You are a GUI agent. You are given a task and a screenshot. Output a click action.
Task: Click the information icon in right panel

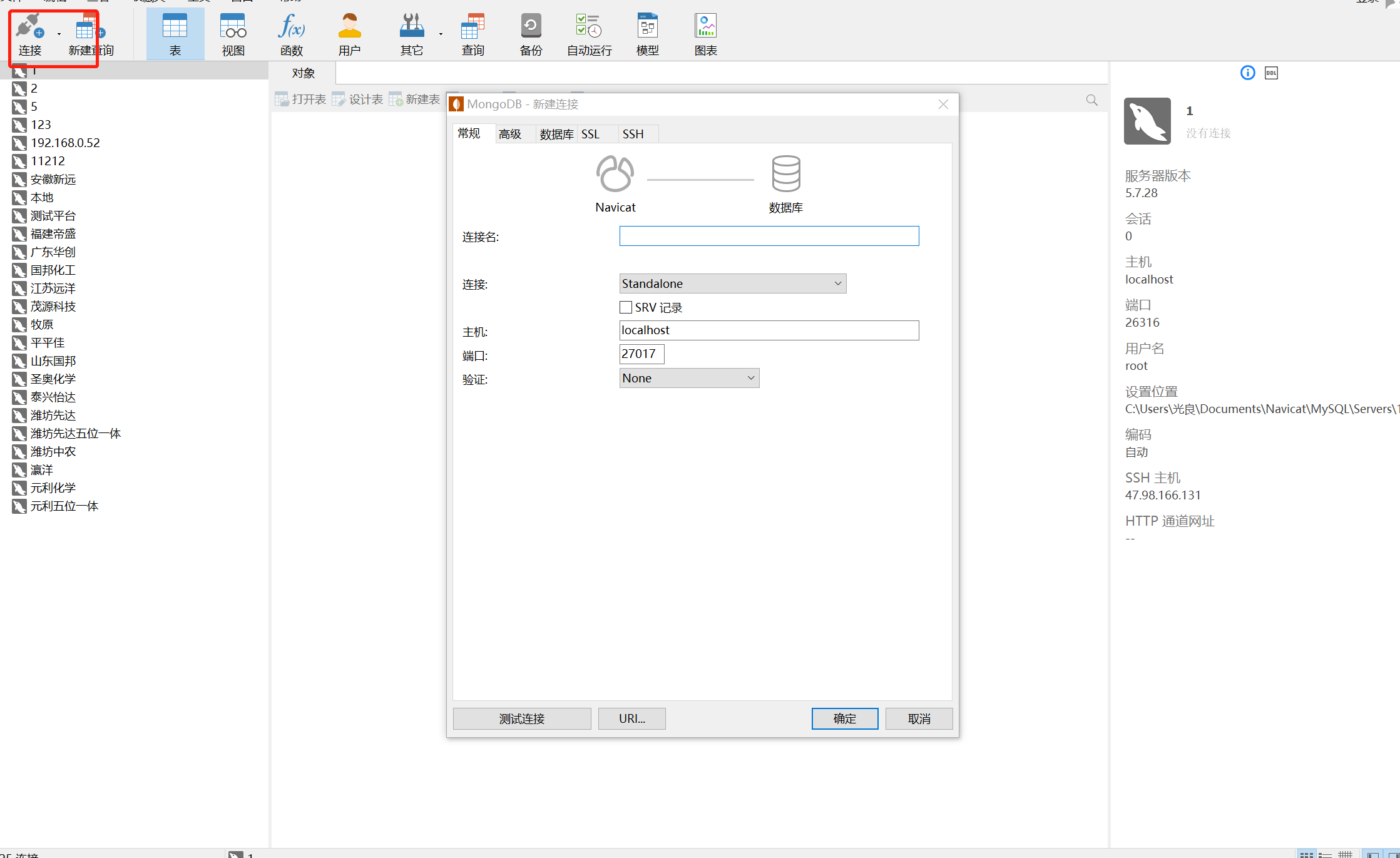1248,73
